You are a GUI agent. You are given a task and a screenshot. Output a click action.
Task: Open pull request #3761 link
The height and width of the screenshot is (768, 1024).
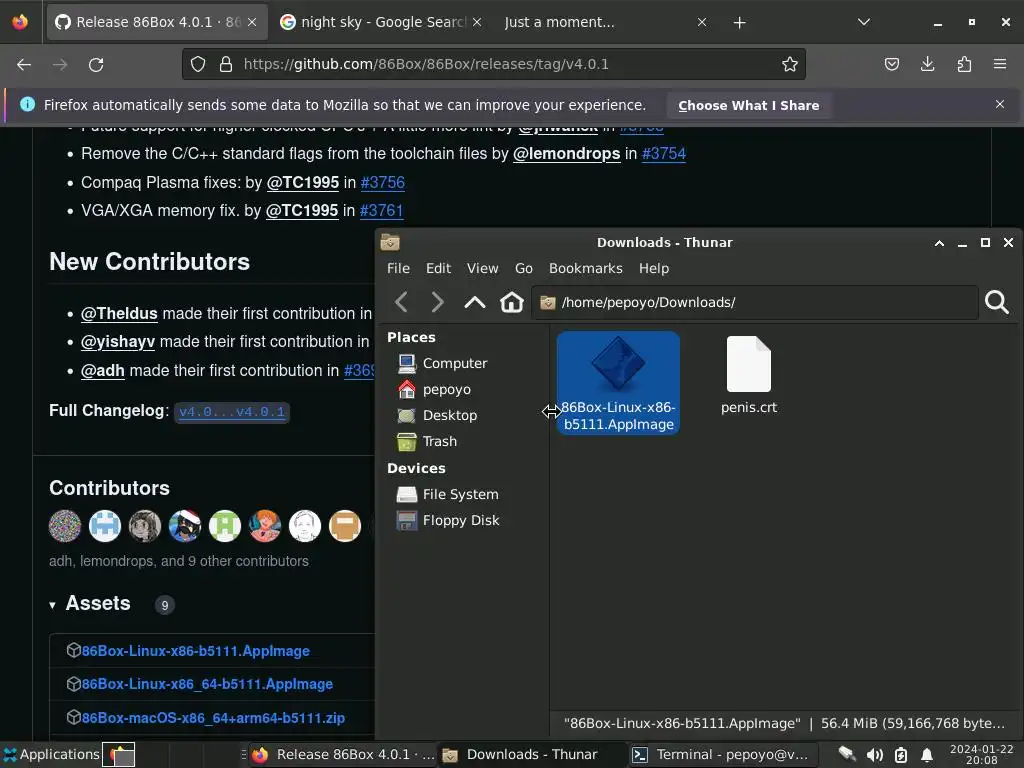381,210
